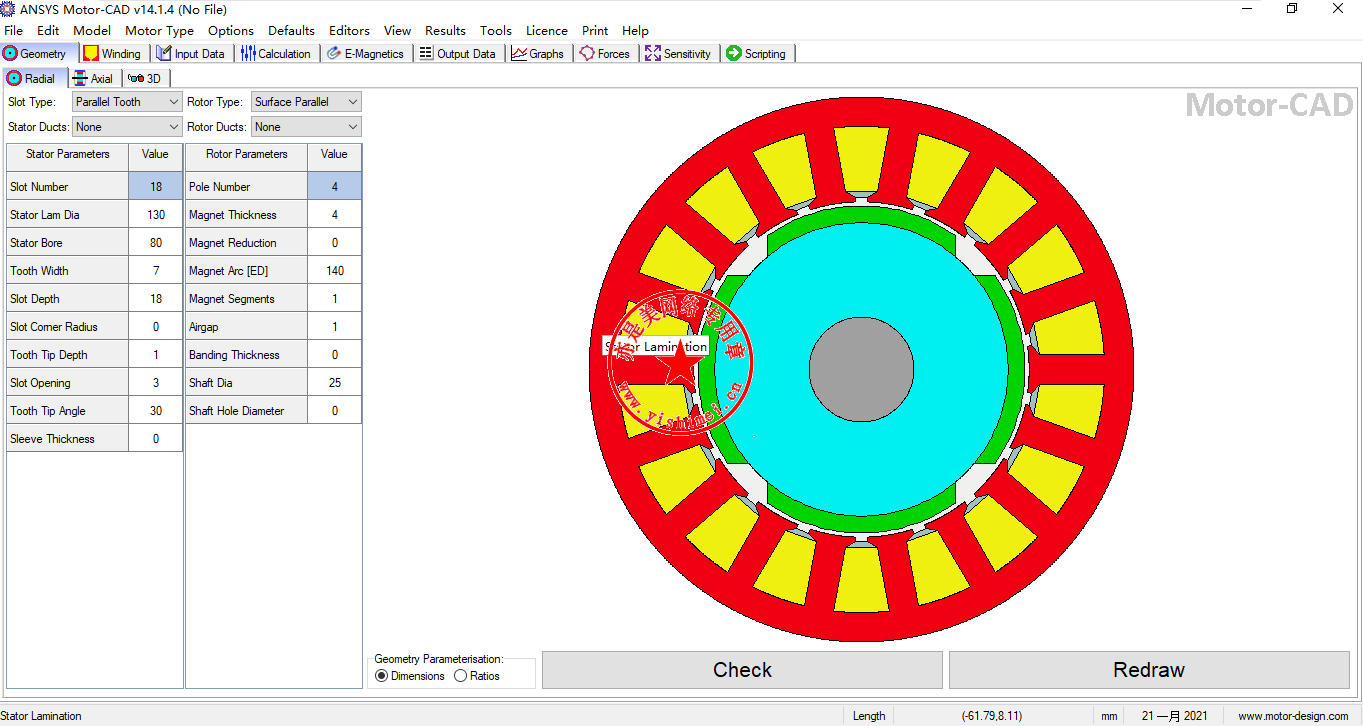
Task: Click the Output Data tab icon
Action: pyautogui.click(x=426, y=53)
